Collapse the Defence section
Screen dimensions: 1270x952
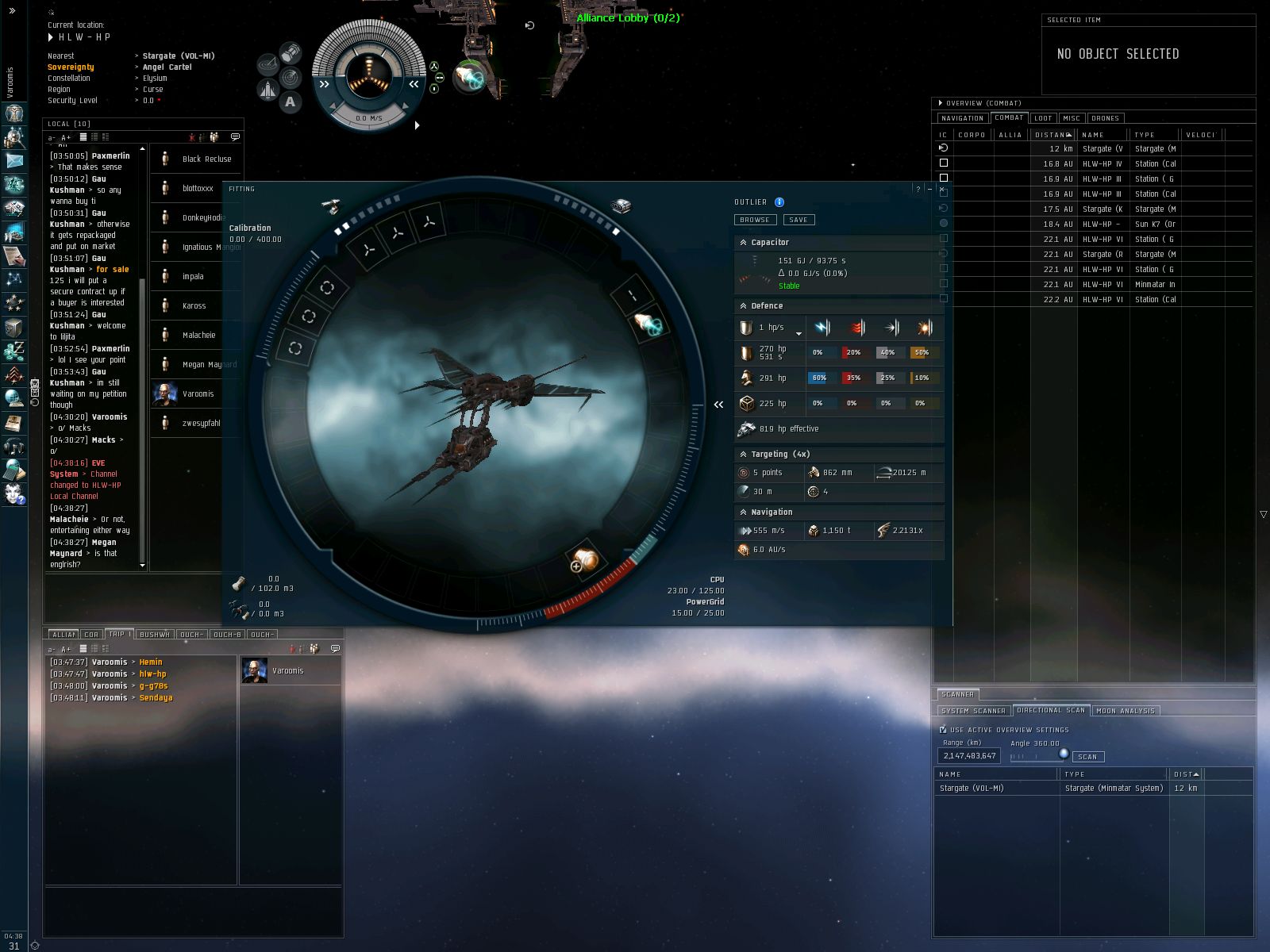(743, 306)
